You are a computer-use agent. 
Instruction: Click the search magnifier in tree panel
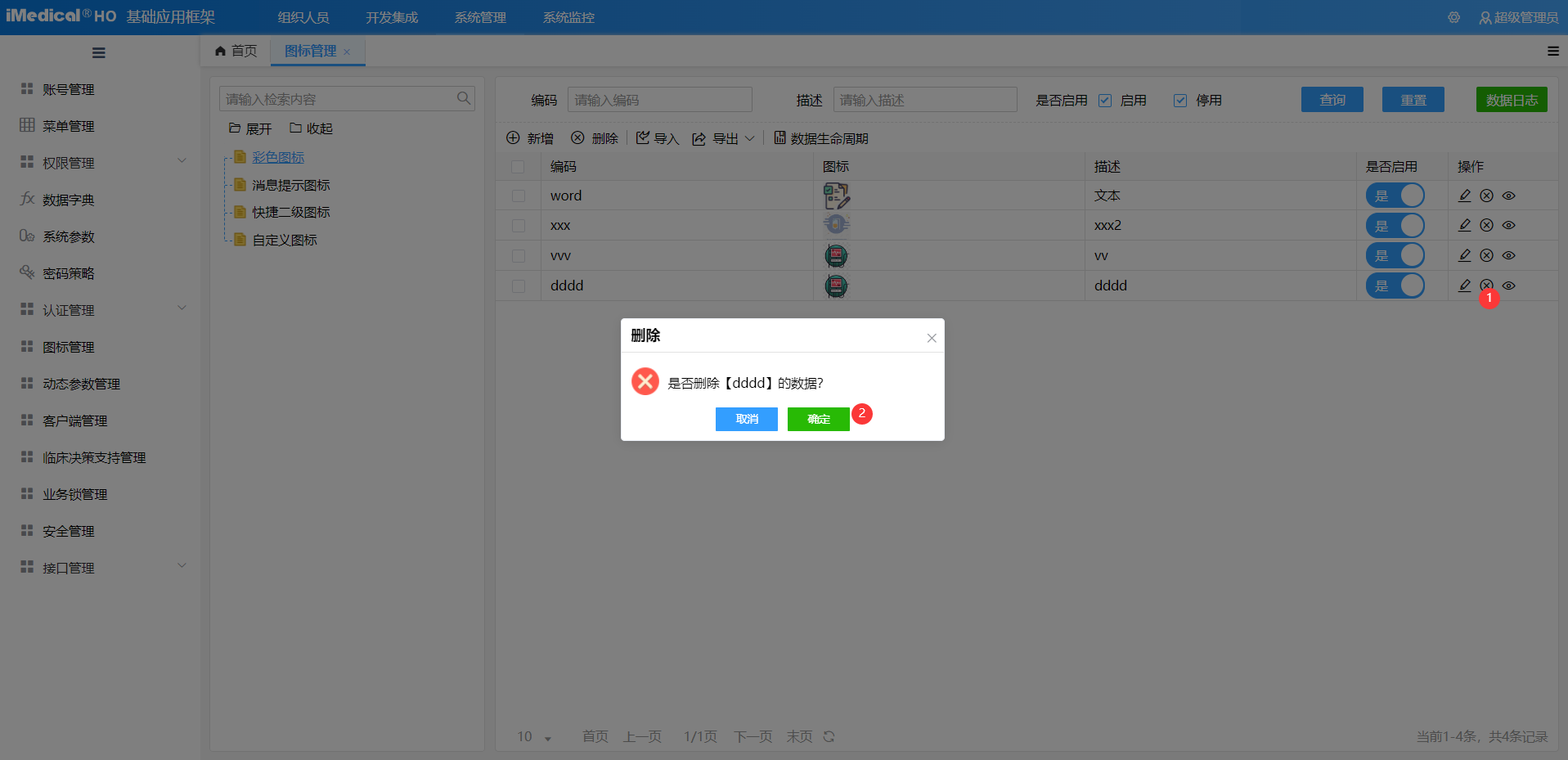pyautogui.click(x=463, y=99)
